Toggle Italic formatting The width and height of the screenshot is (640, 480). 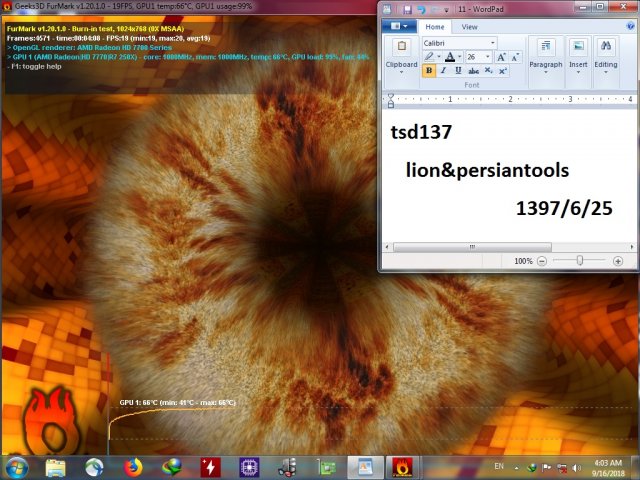coord(443,71)
